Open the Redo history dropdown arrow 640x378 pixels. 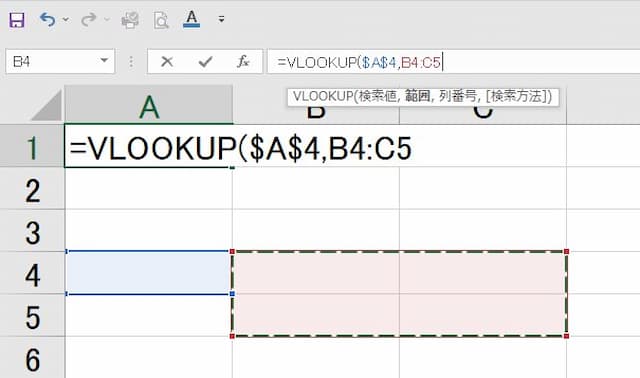107,19
